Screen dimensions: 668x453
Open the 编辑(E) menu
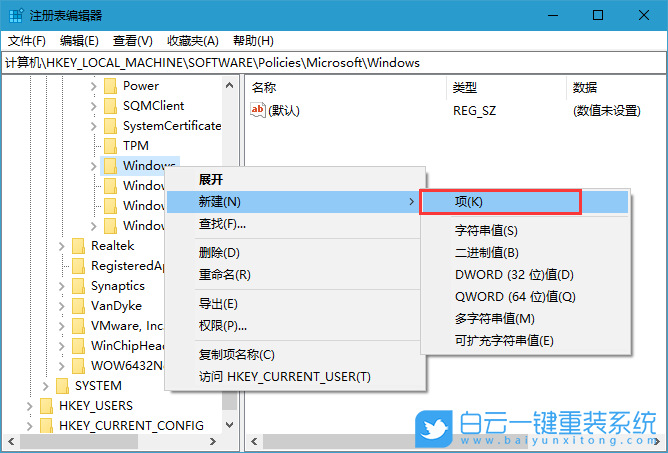tap(79, 41)
